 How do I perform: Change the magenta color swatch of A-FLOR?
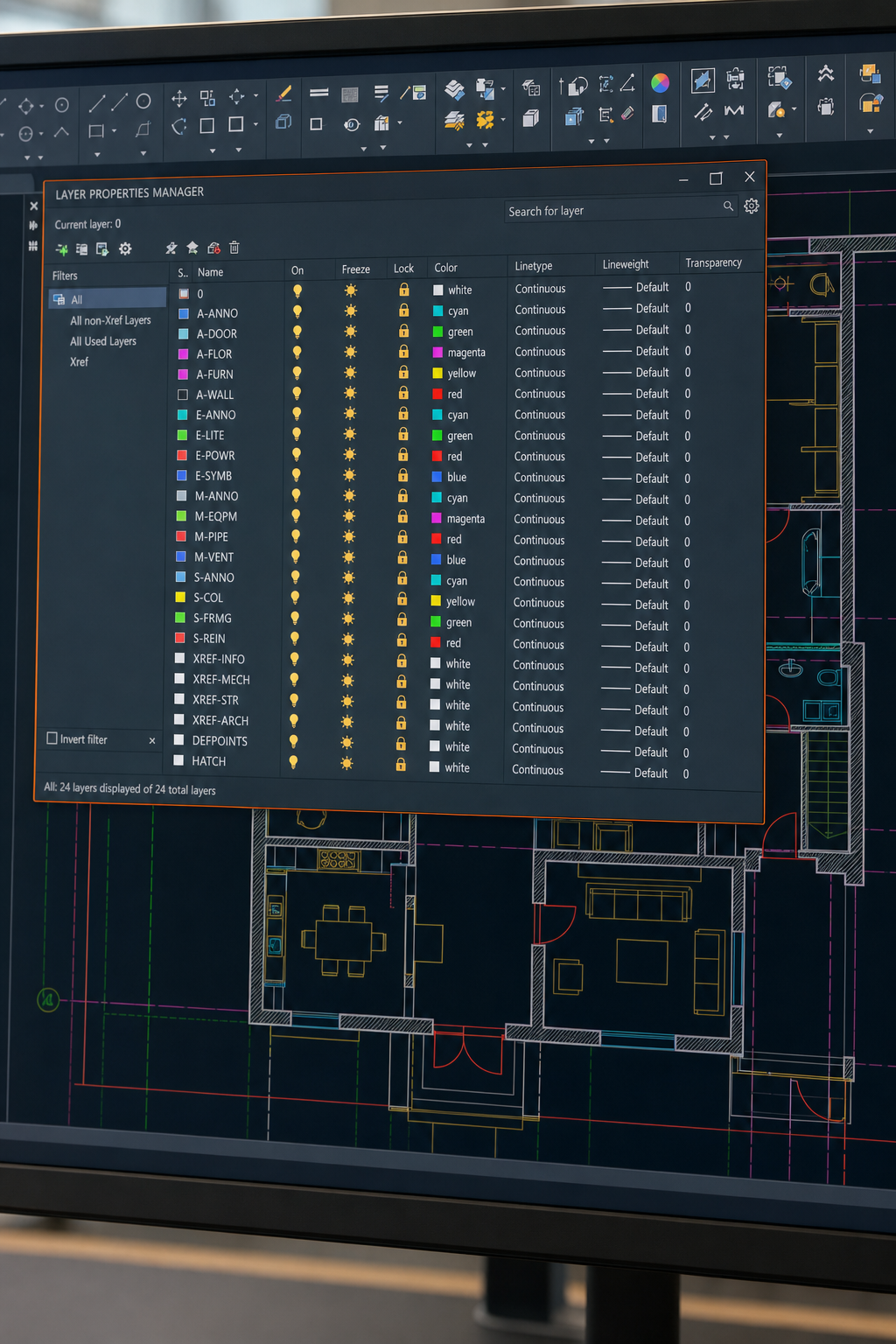(437, 352)
